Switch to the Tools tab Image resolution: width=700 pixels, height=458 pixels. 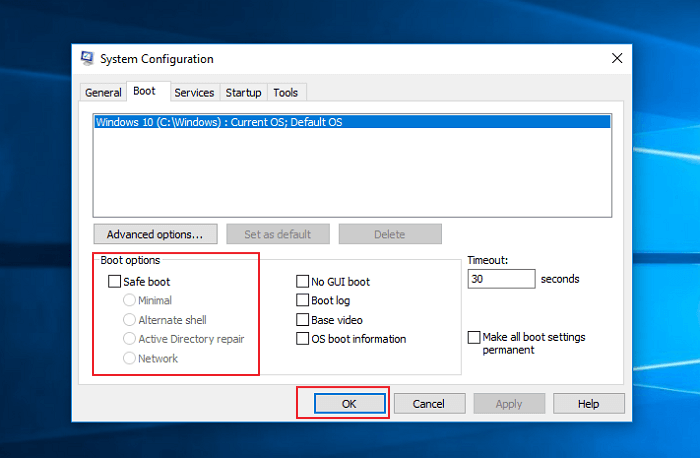coord(286,92)
